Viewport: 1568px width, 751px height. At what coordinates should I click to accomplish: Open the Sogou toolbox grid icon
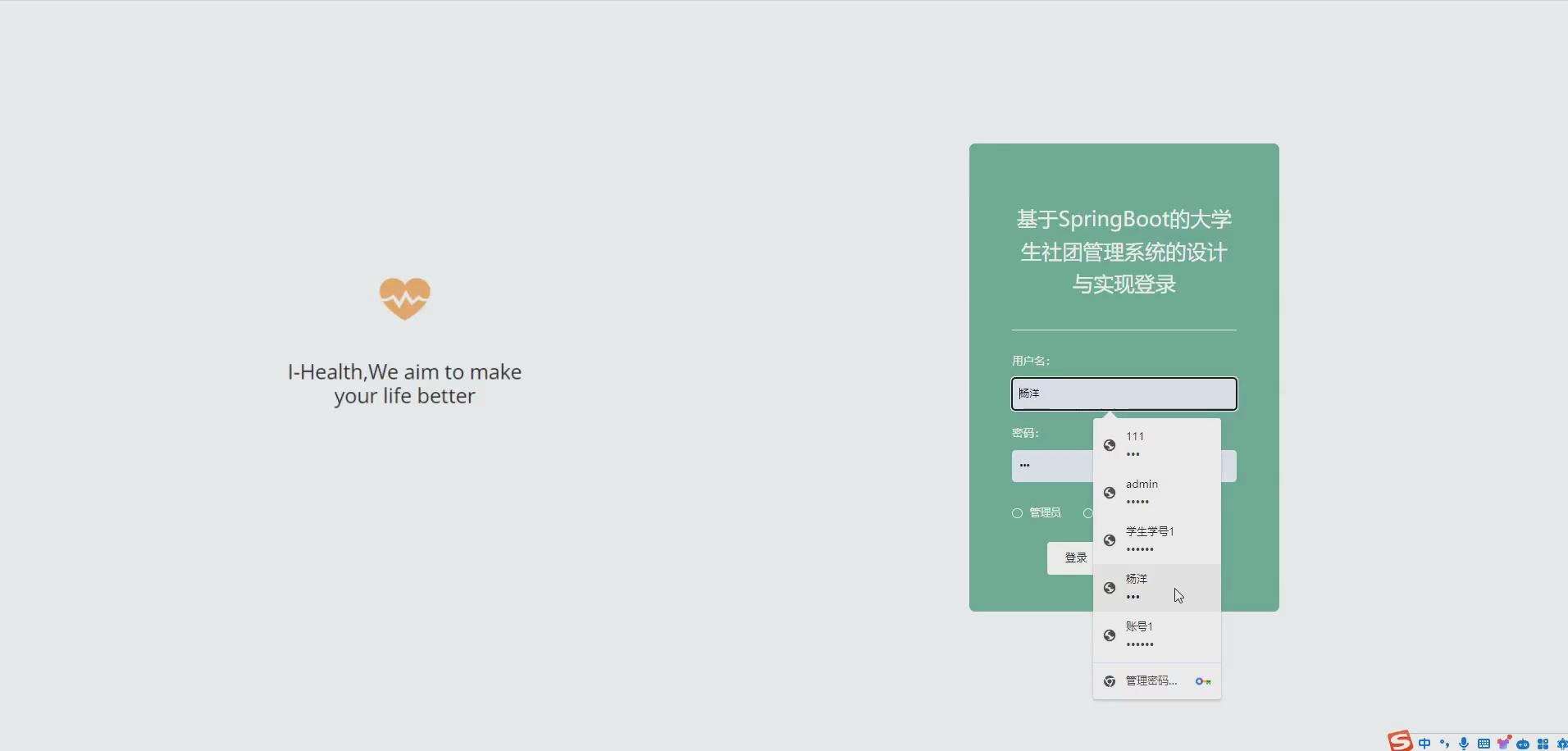(x=1543, y=744)
